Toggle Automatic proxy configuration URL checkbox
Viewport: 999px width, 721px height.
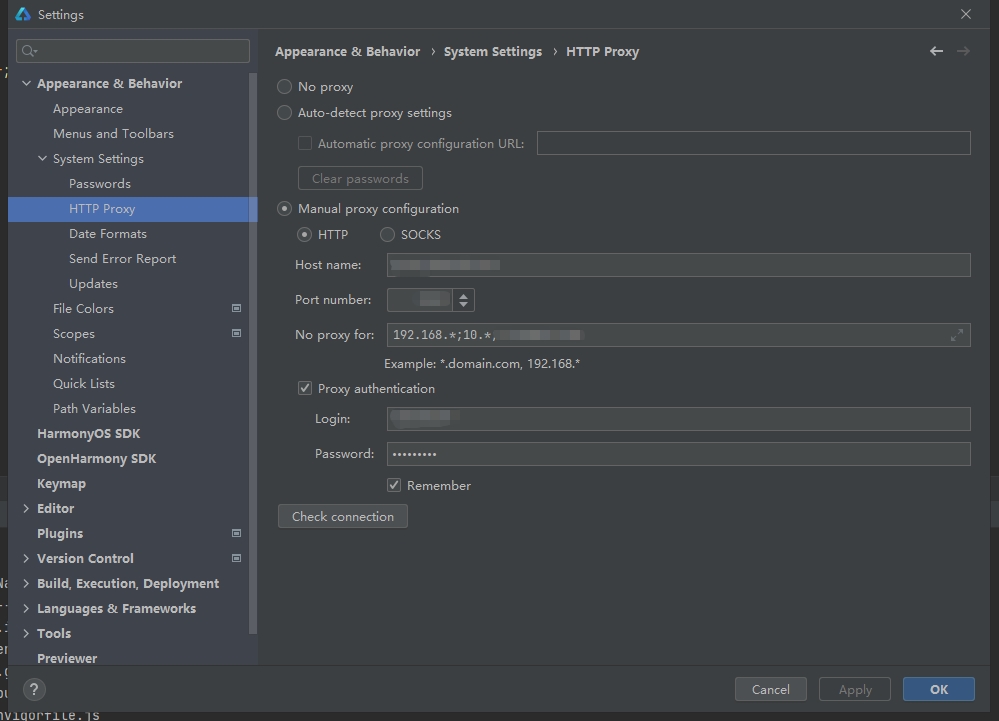(305, 143)
